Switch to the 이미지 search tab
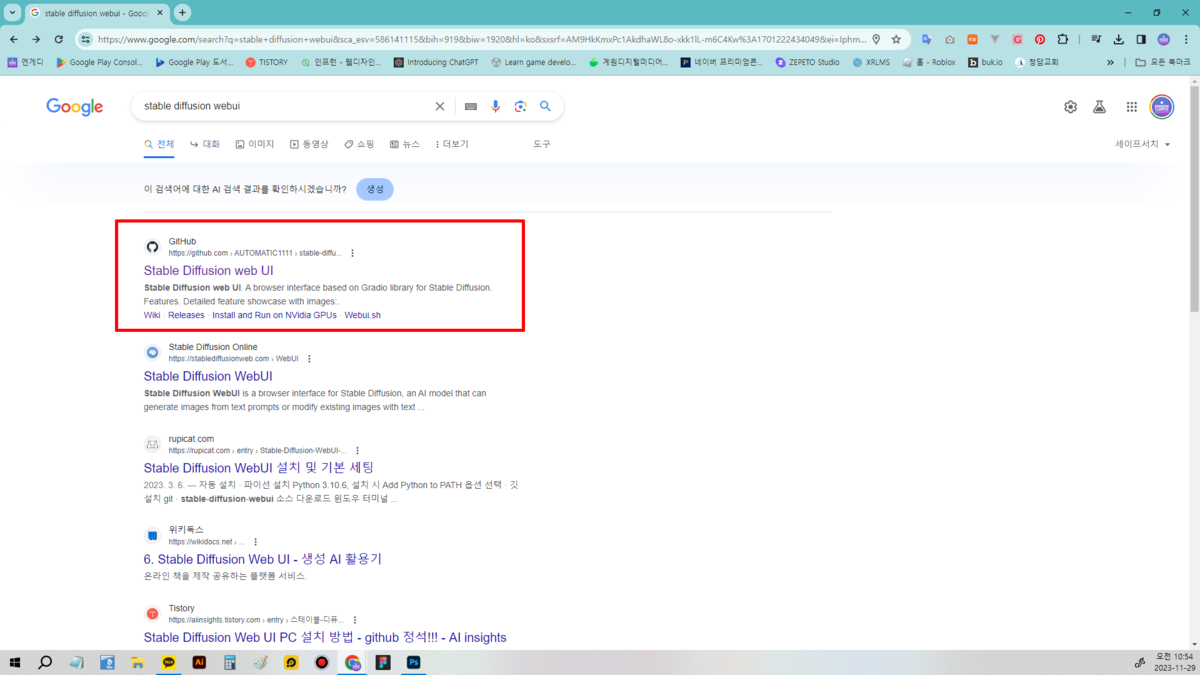Image resolution: width=1200 pixels, height=675 pixels. [x=253, y=143]
